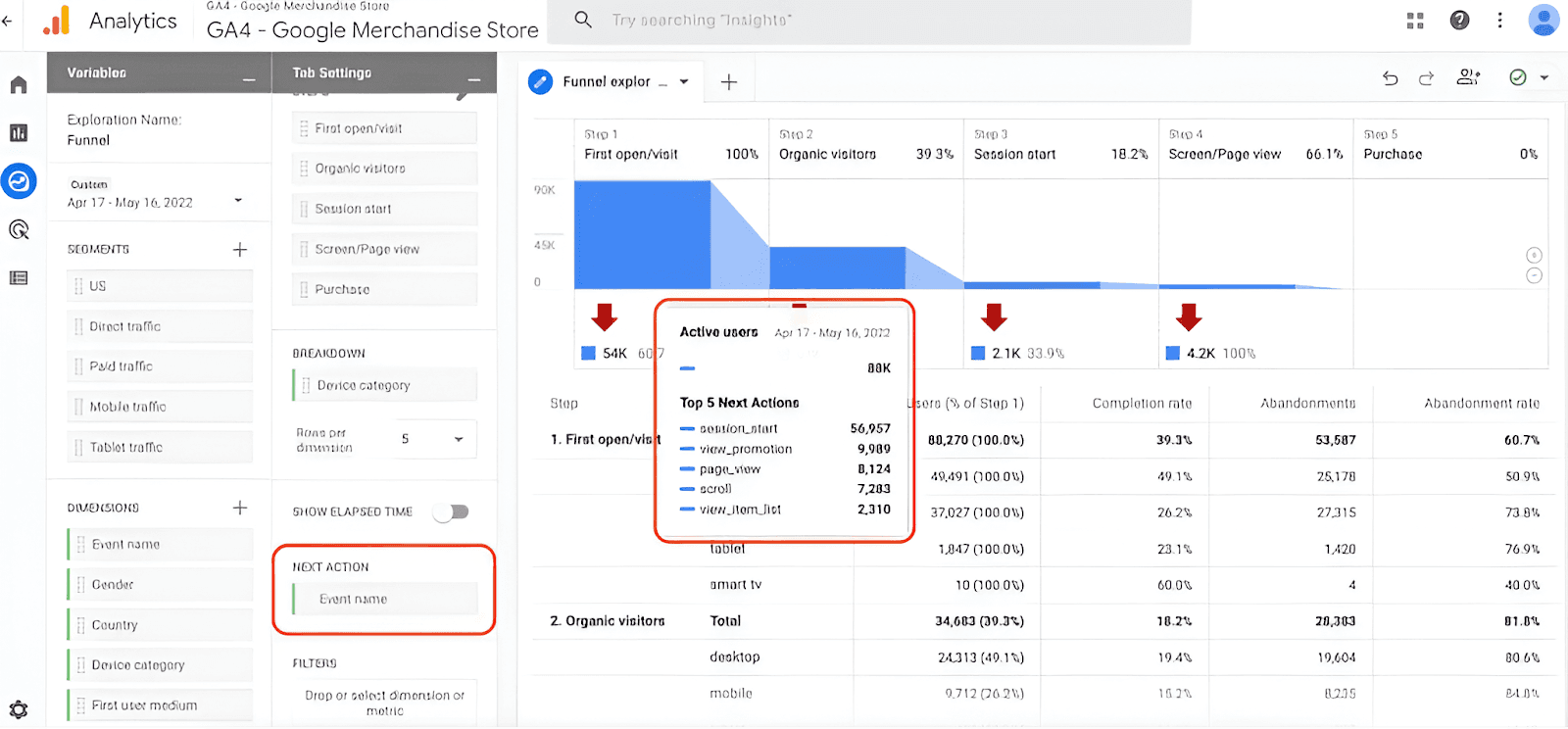Open Rows per dimension dropdown
Screen dimensions: 1568x729
tap(435, 439)
